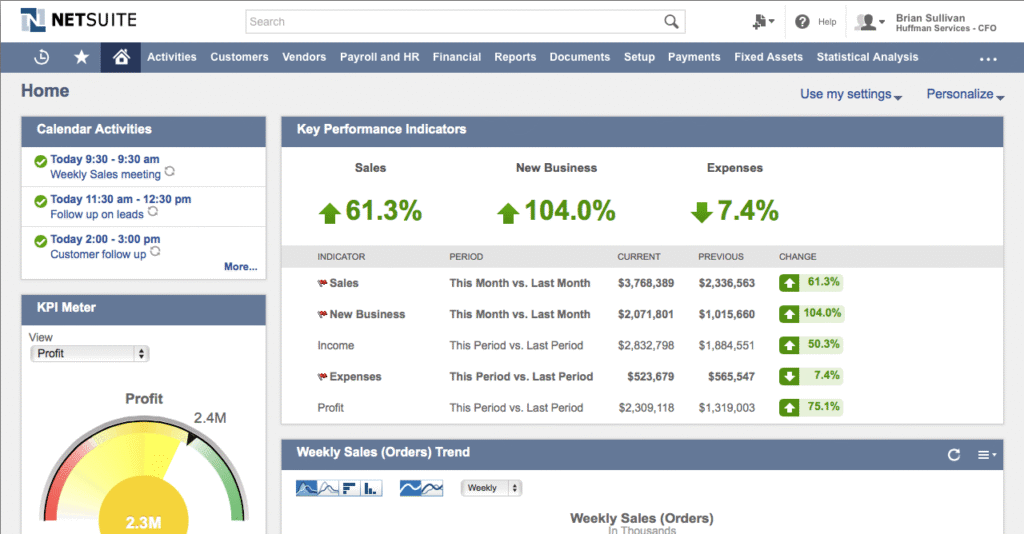The width and height of the screenshot is (1024, 534).
Task: Toggle completion check for Weekly Sales meeting
Action: point(40,161)
